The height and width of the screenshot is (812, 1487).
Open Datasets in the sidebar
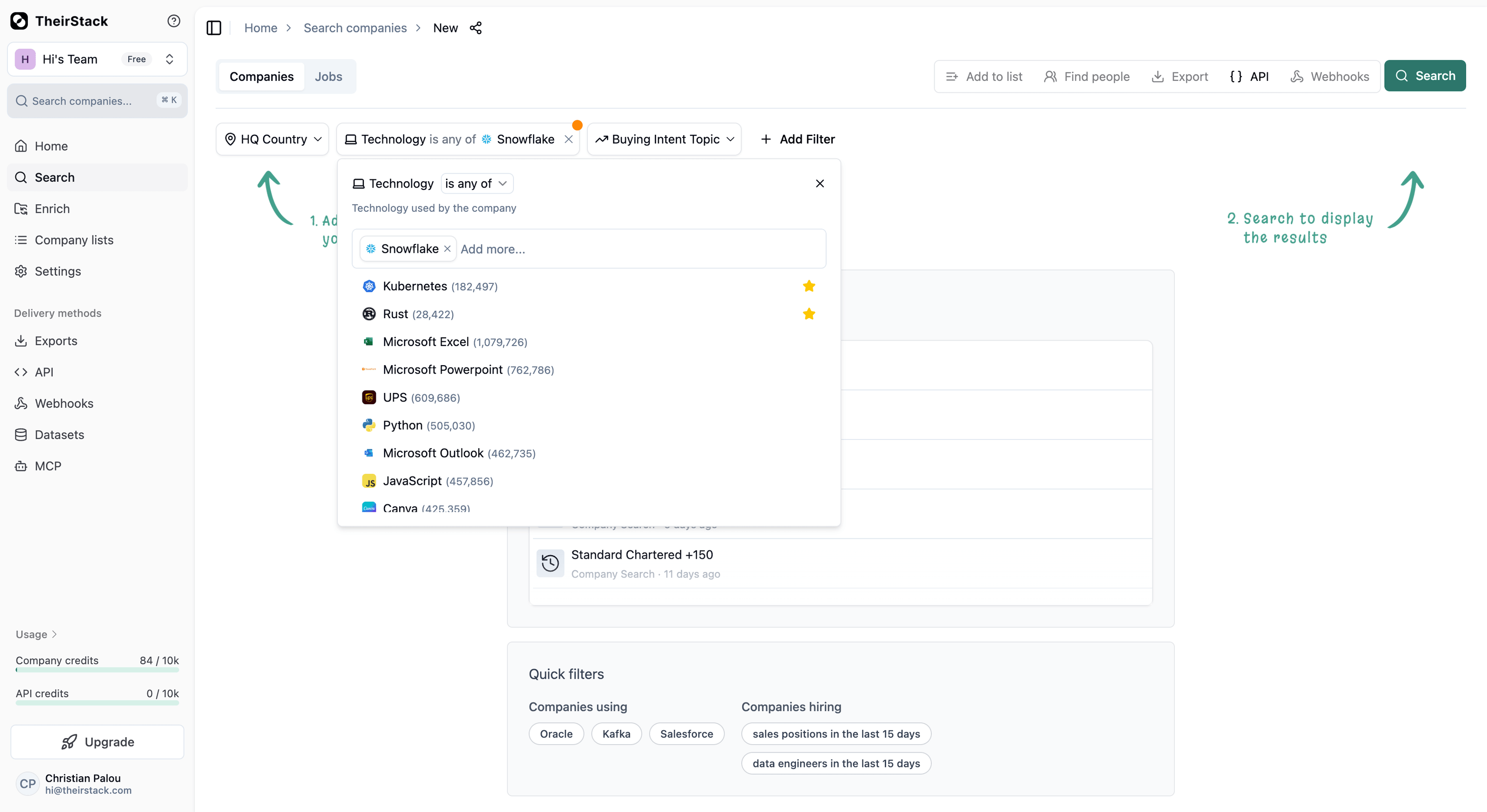(97, 434)
